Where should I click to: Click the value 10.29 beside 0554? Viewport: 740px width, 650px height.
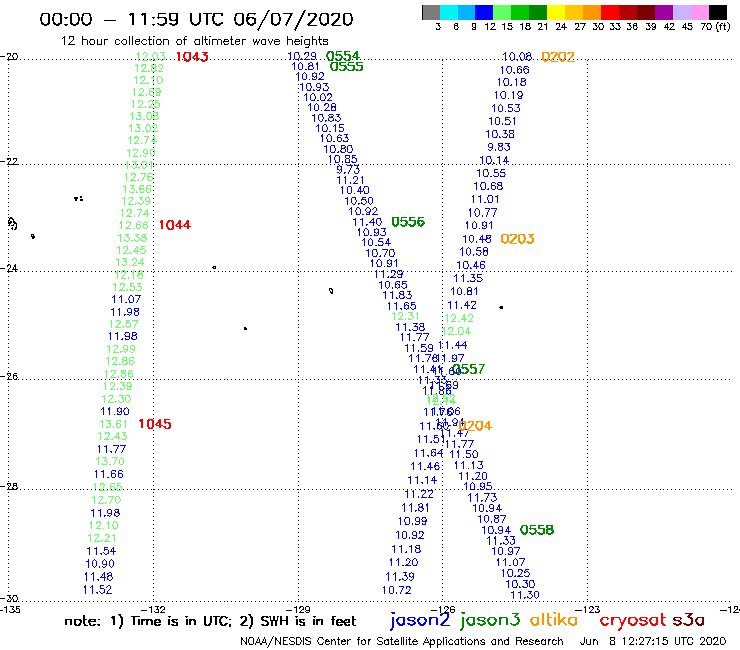[302, 56]
